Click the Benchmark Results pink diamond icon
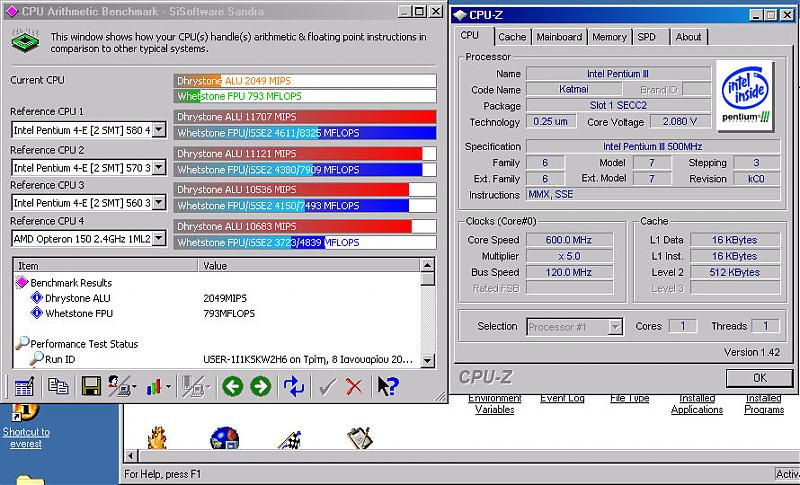This screenshot has width=800, height=485. 22,282
